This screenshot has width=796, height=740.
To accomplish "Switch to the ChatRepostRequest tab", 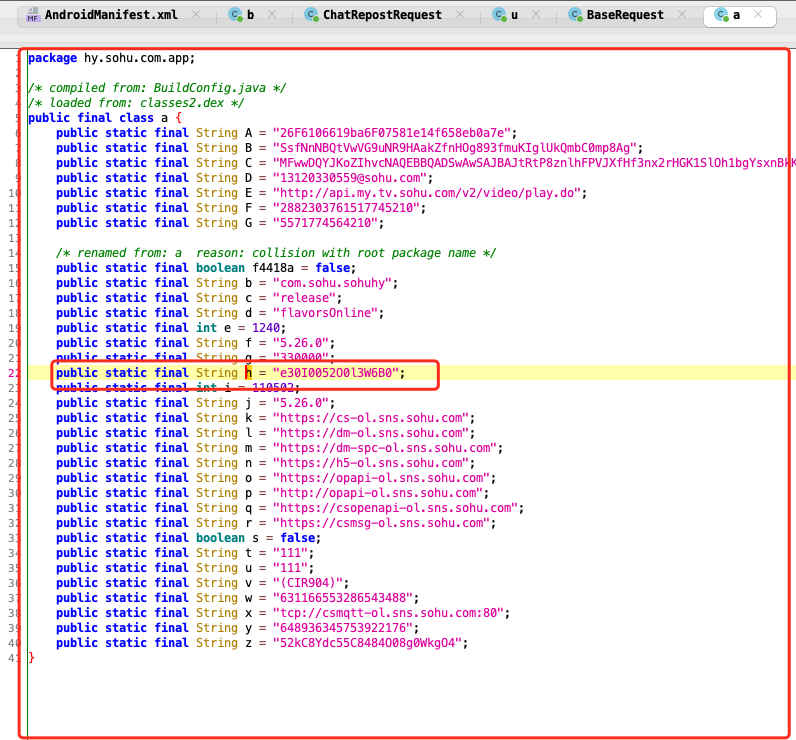I will [x=382, y=15].
